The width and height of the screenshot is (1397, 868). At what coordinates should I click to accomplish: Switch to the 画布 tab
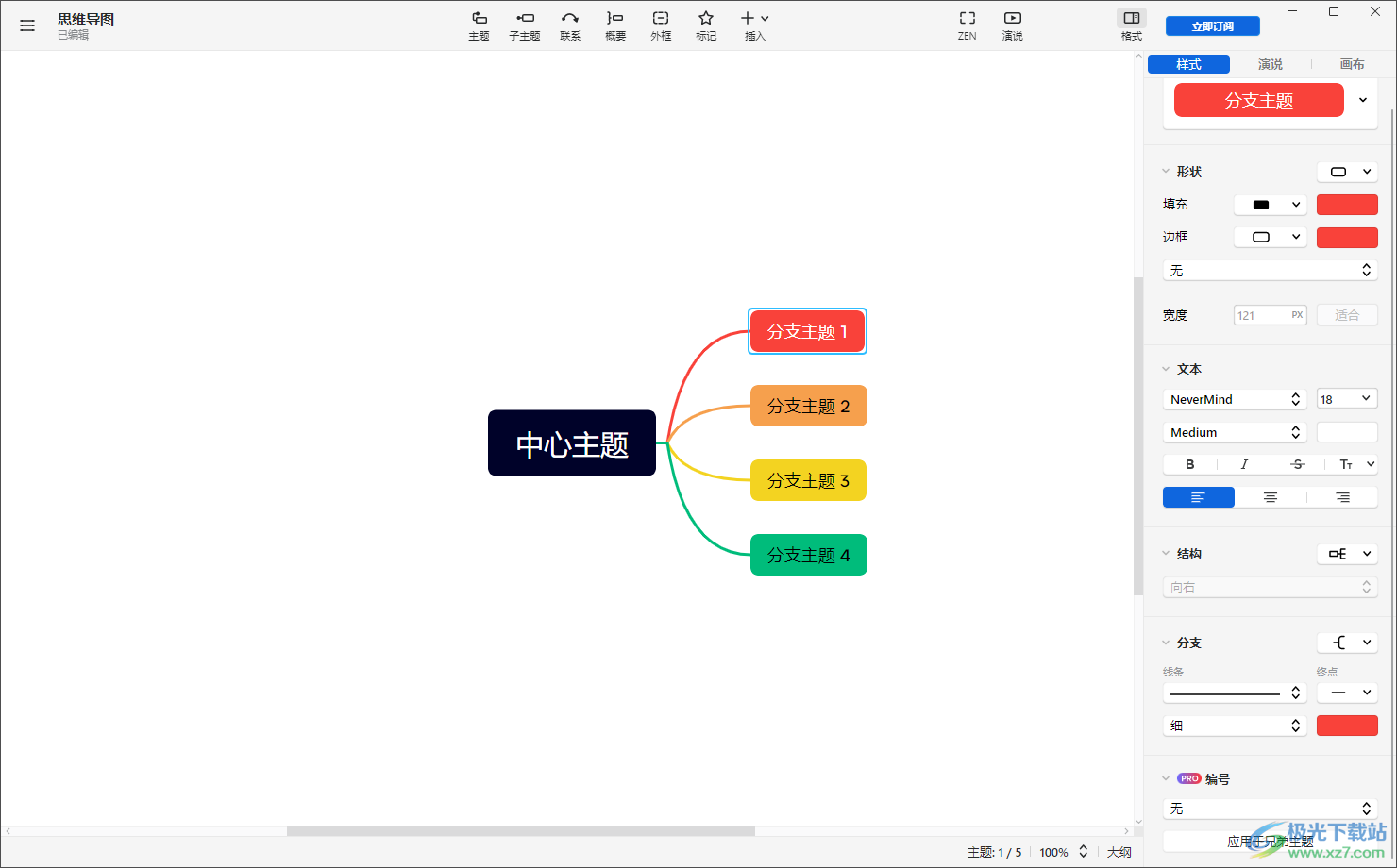click(1352, 64)
